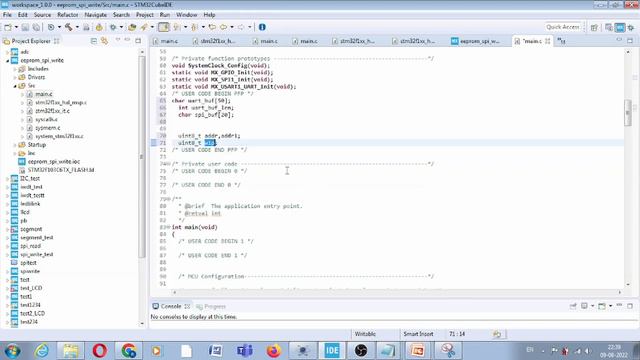Click line 71 selected variable text

point(210,143)
